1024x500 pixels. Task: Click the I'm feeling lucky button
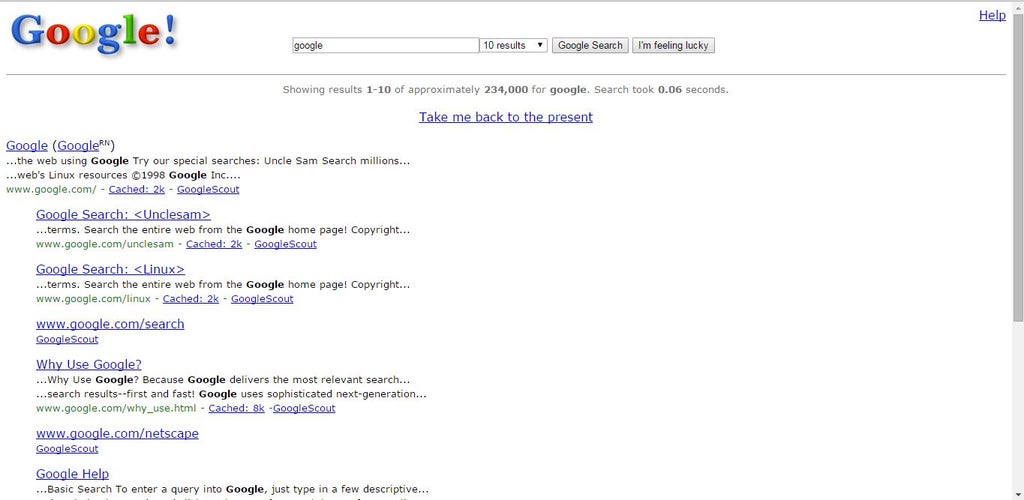pos(673,45)
